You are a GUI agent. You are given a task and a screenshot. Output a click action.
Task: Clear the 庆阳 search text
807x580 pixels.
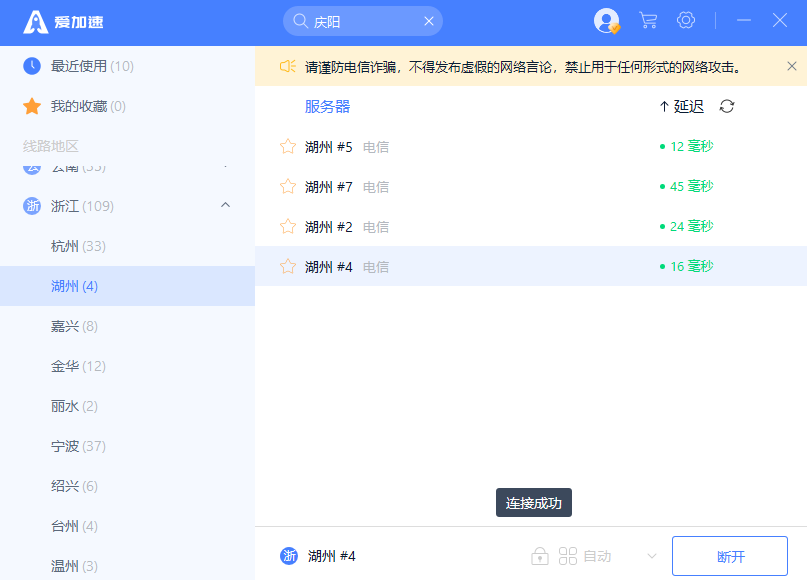[x=429, y=21]
